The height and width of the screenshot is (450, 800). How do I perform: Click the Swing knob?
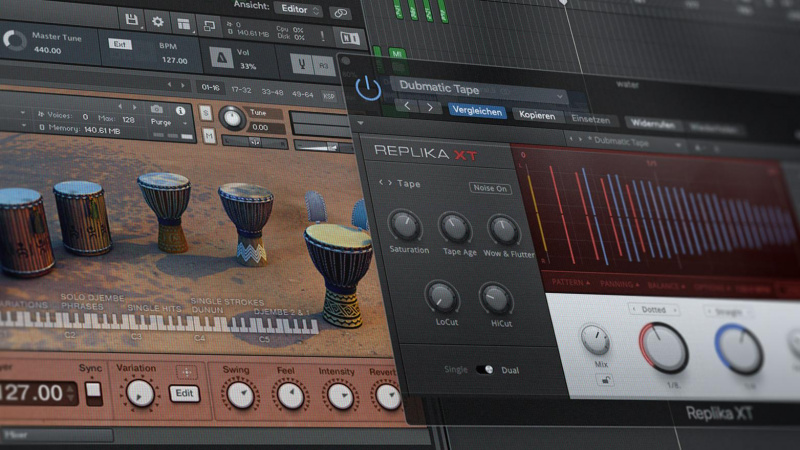(240, 395)
